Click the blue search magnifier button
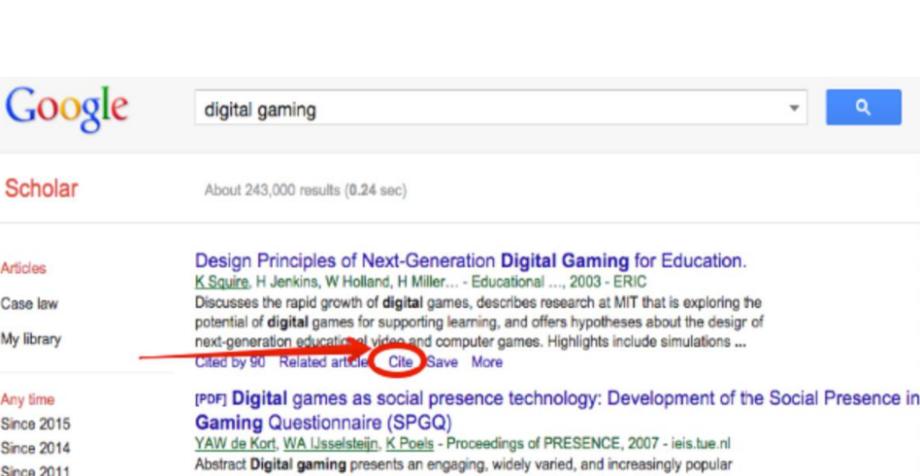The width and height of the screenshot is (920, 476). click(863, 107)
